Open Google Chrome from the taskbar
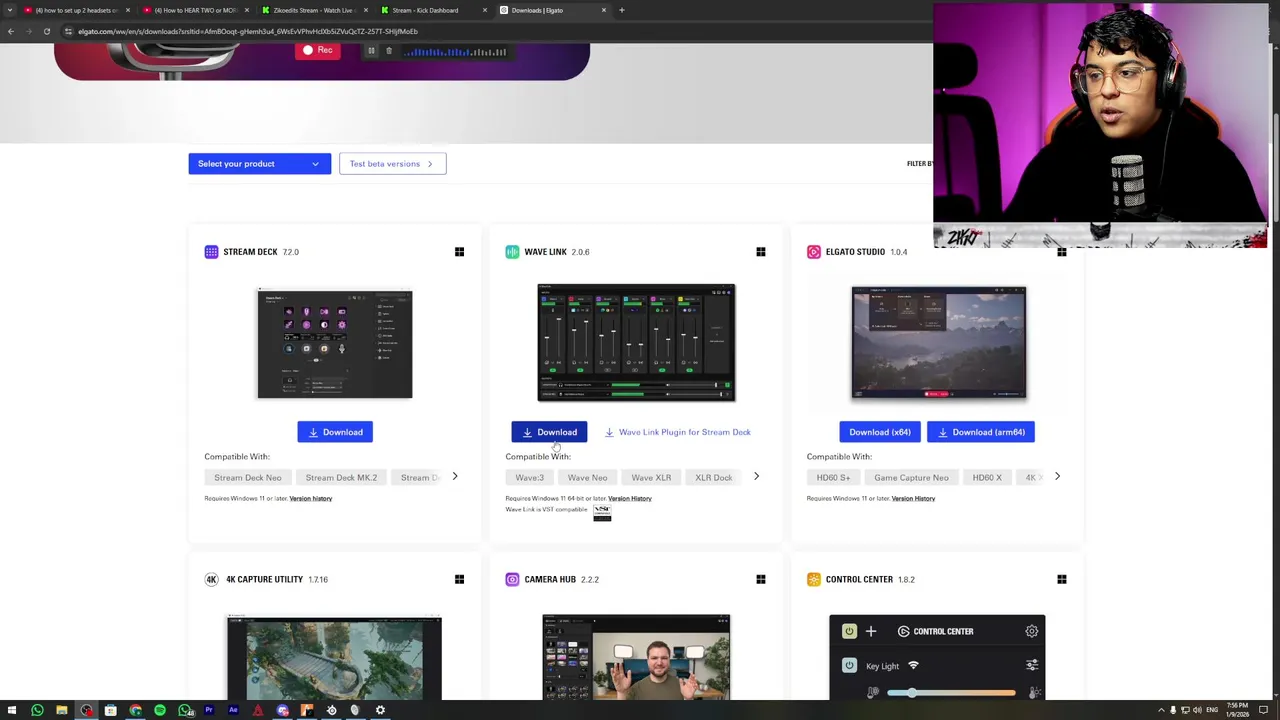Screen dimensions: 1280x720 [135, 710]
